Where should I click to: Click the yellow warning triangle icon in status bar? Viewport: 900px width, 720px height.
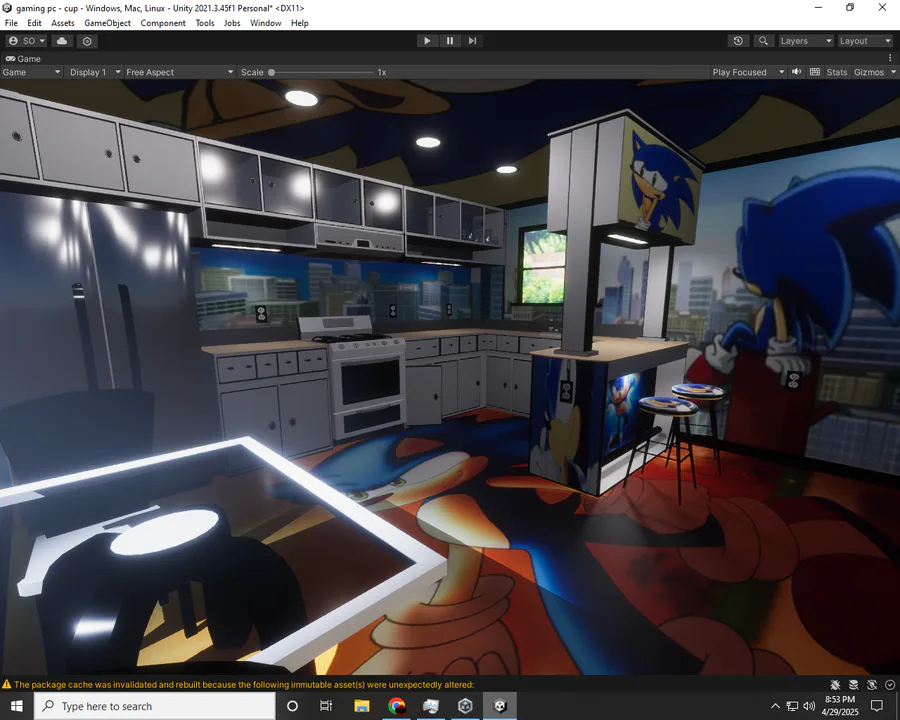[7, 684]
